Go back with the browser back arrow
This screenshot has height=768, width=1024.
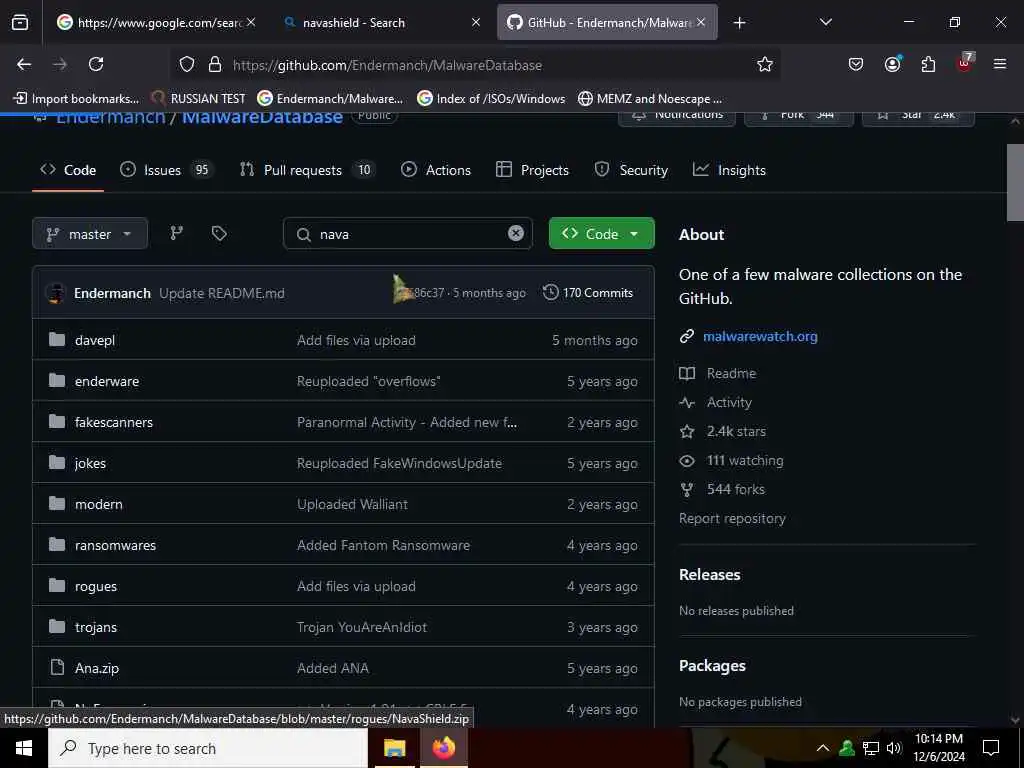click(x=24, y=64)
